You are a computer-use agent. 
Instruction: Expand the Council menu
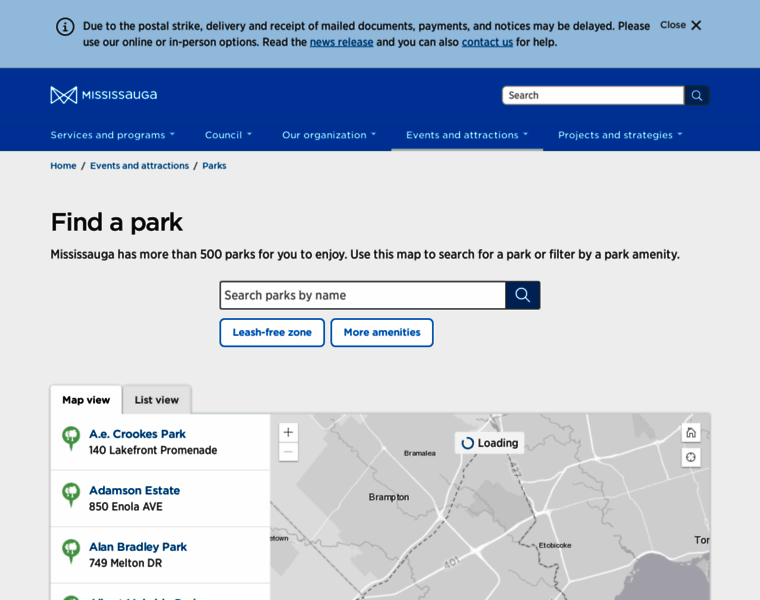point(228,135)
